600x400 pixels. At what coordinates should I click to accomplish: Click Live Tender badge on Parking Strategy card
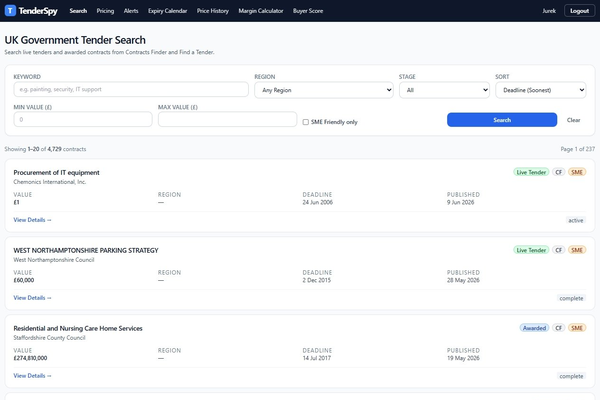point(531,250)
